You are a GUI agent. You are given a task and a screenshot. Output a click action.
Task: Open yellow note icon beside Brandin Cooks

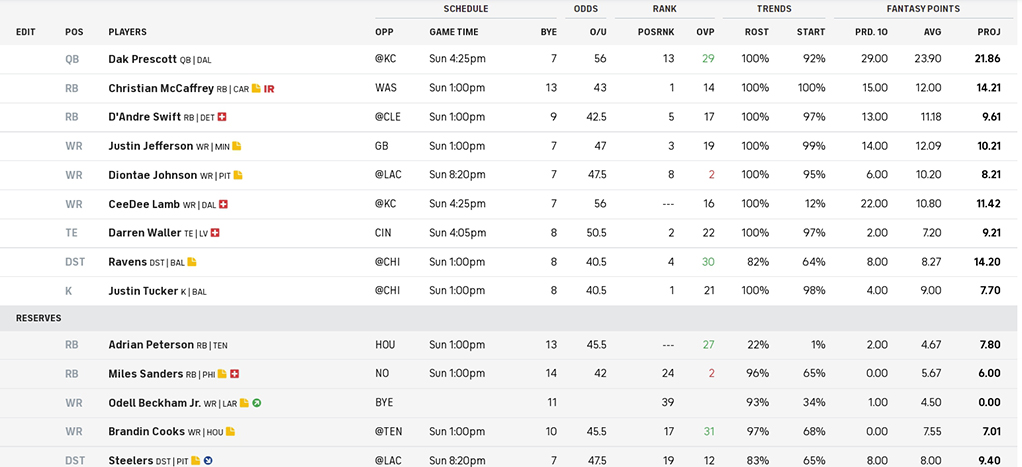tap(230, 432)
